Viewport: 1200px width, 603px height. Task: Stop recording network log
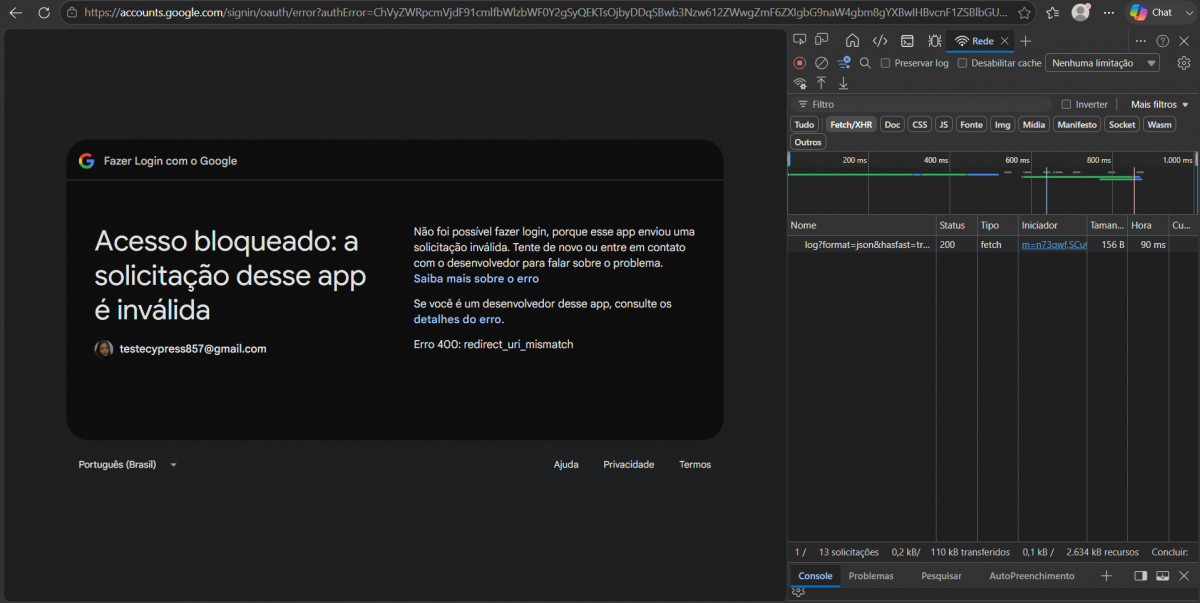point(799,63)
